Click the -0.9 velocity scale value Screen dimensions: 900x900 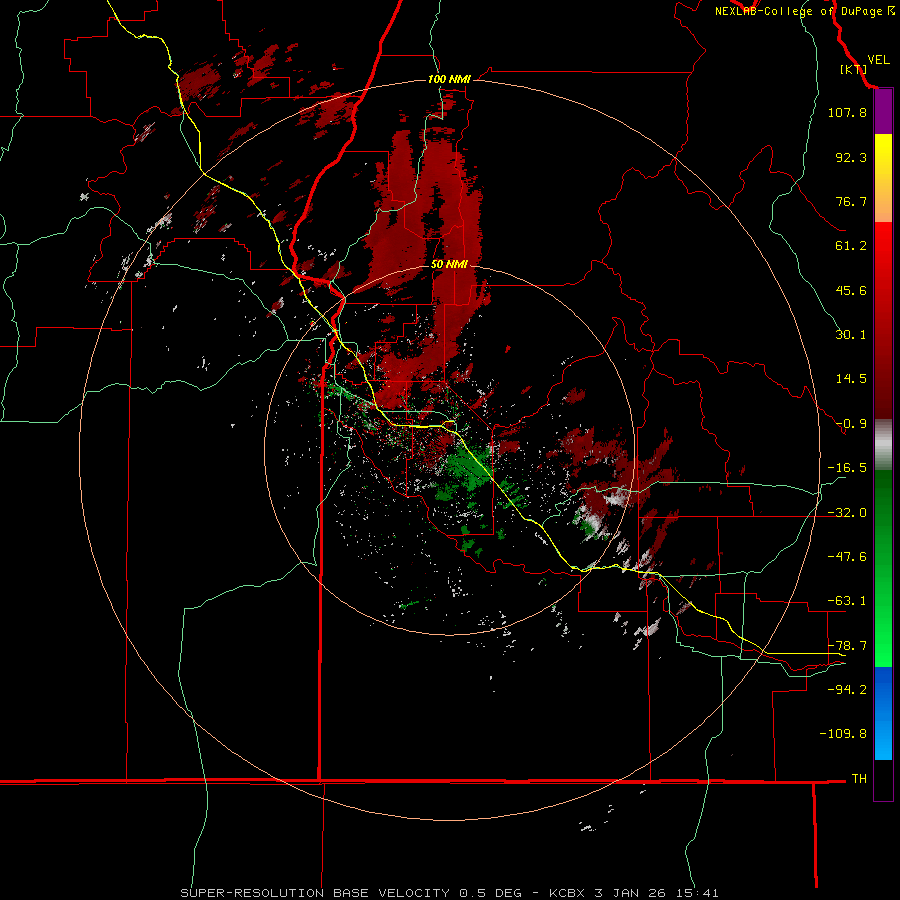[851, 424]
